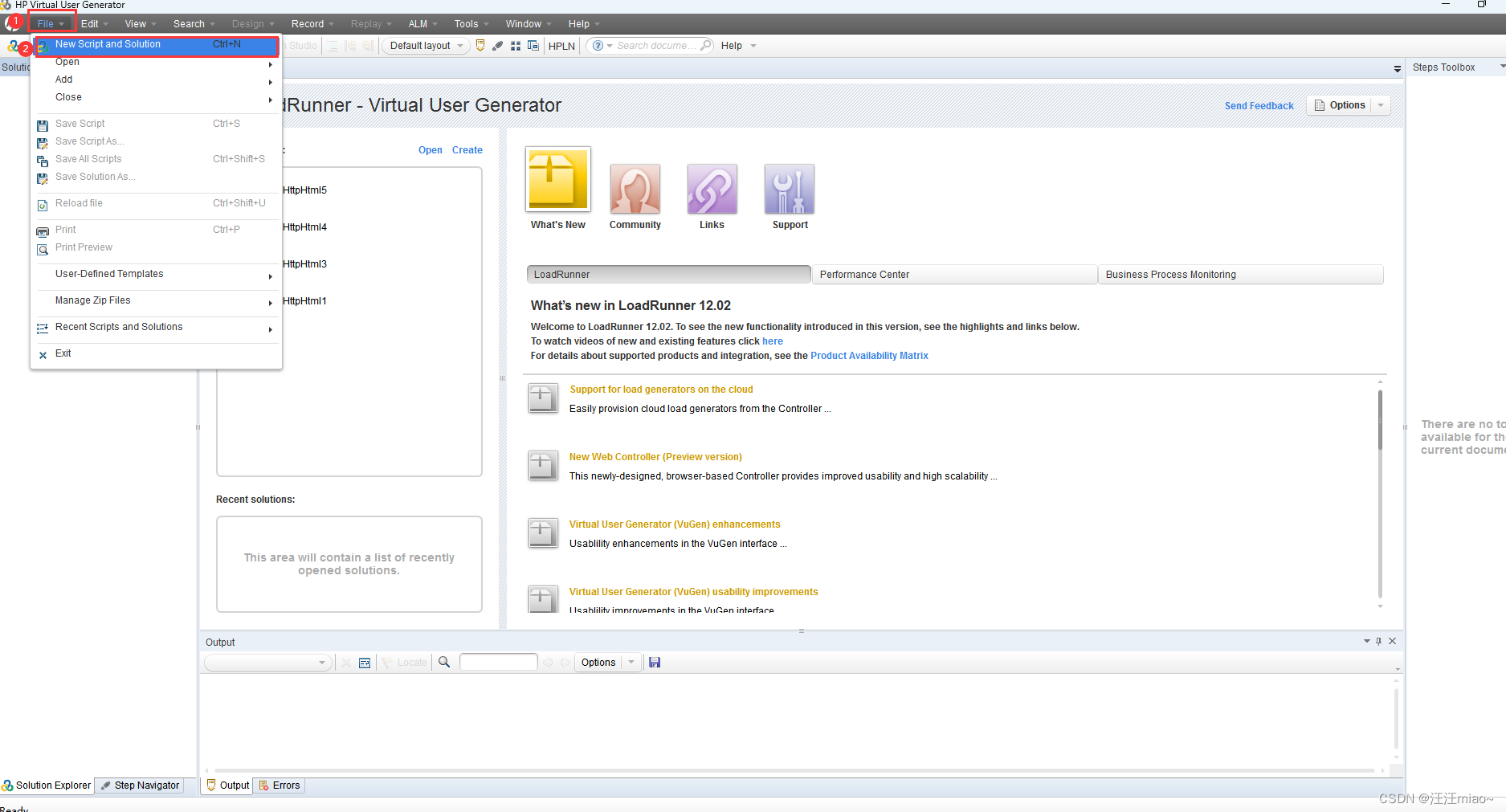Expand the New Web Controller plus icon

(x=543, y=465)
